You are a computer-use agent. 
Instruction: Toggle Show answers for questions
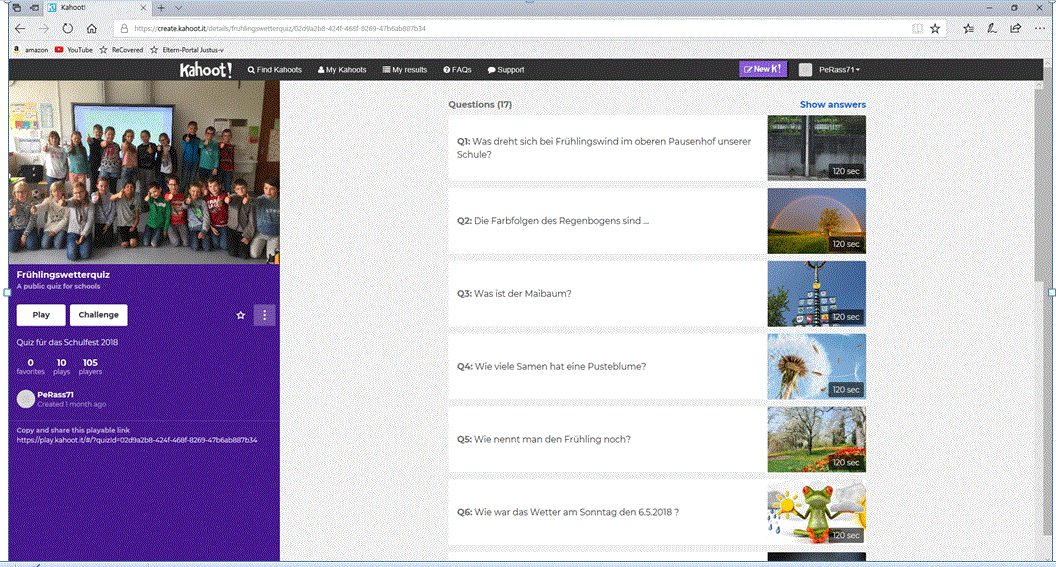click(832, 105)
